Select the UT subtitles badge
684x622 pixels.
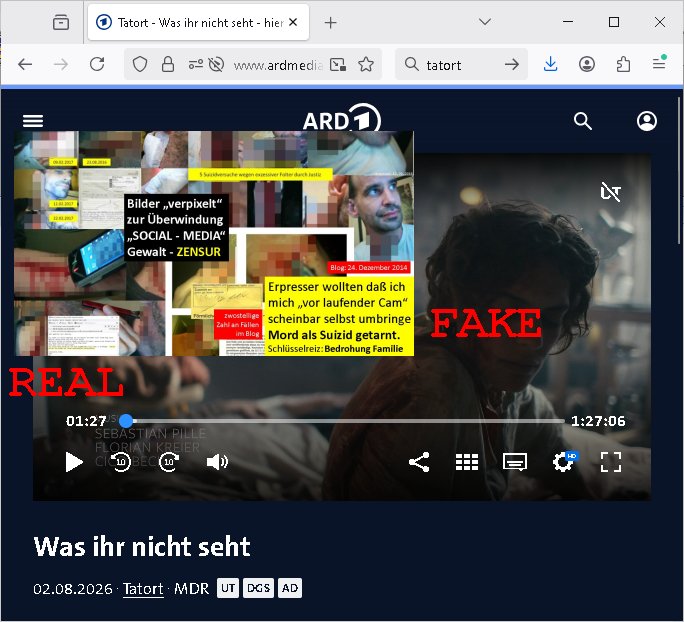[x=228, y=588]
